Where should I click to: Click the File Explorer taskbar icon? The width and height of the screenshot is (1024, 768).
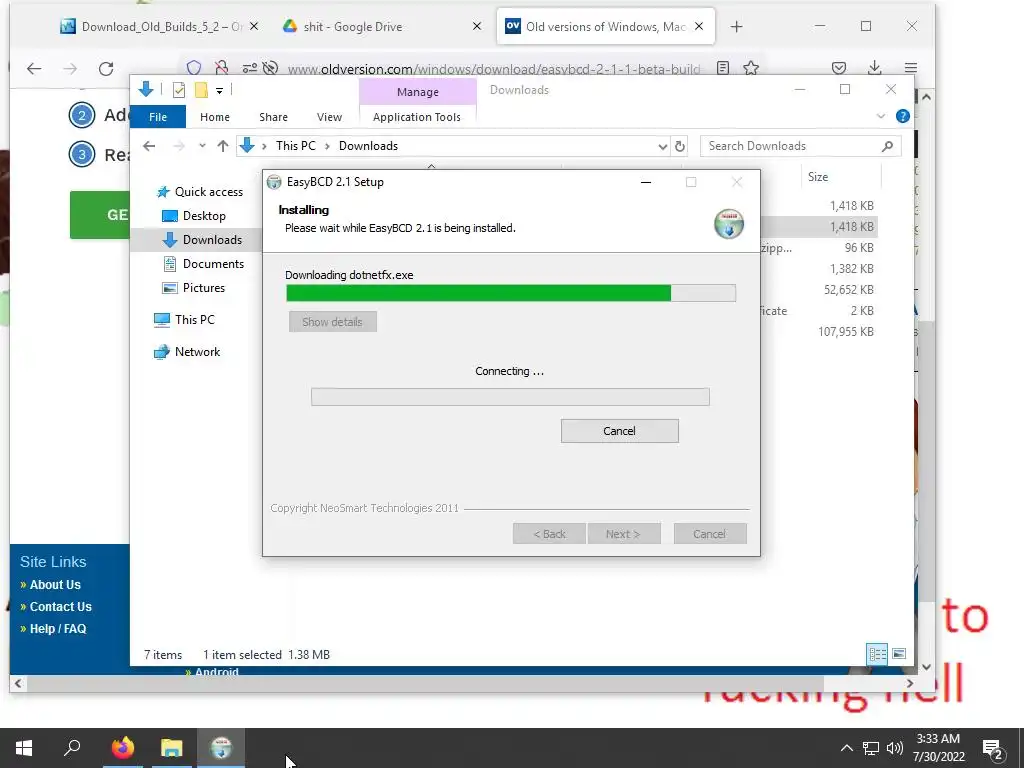[x=172, y=748]
